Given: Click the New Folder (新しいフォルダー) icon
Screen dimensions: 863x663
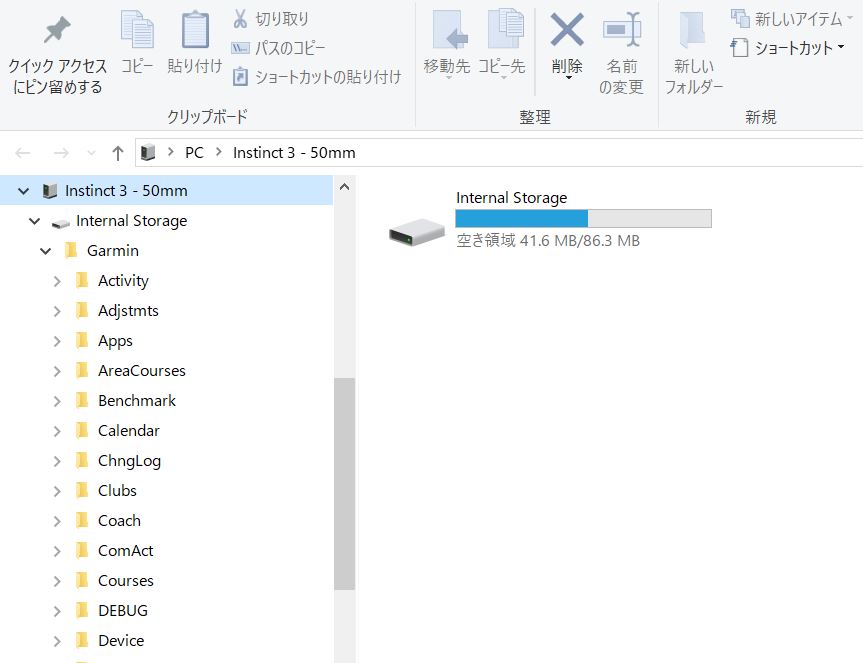Looking at the screenshot, I should (x=693, y=29).
